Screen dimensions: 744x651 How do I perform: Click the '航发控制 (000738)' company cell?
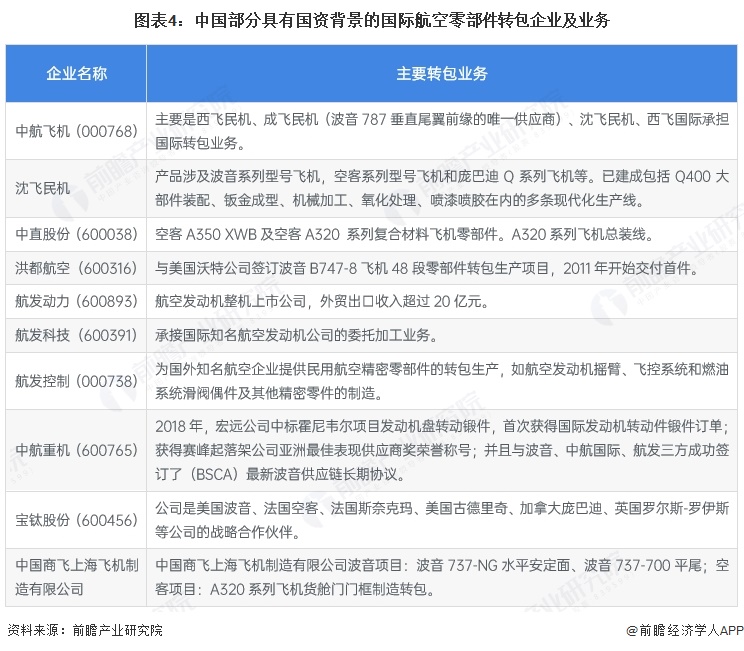tap(76, 381)
